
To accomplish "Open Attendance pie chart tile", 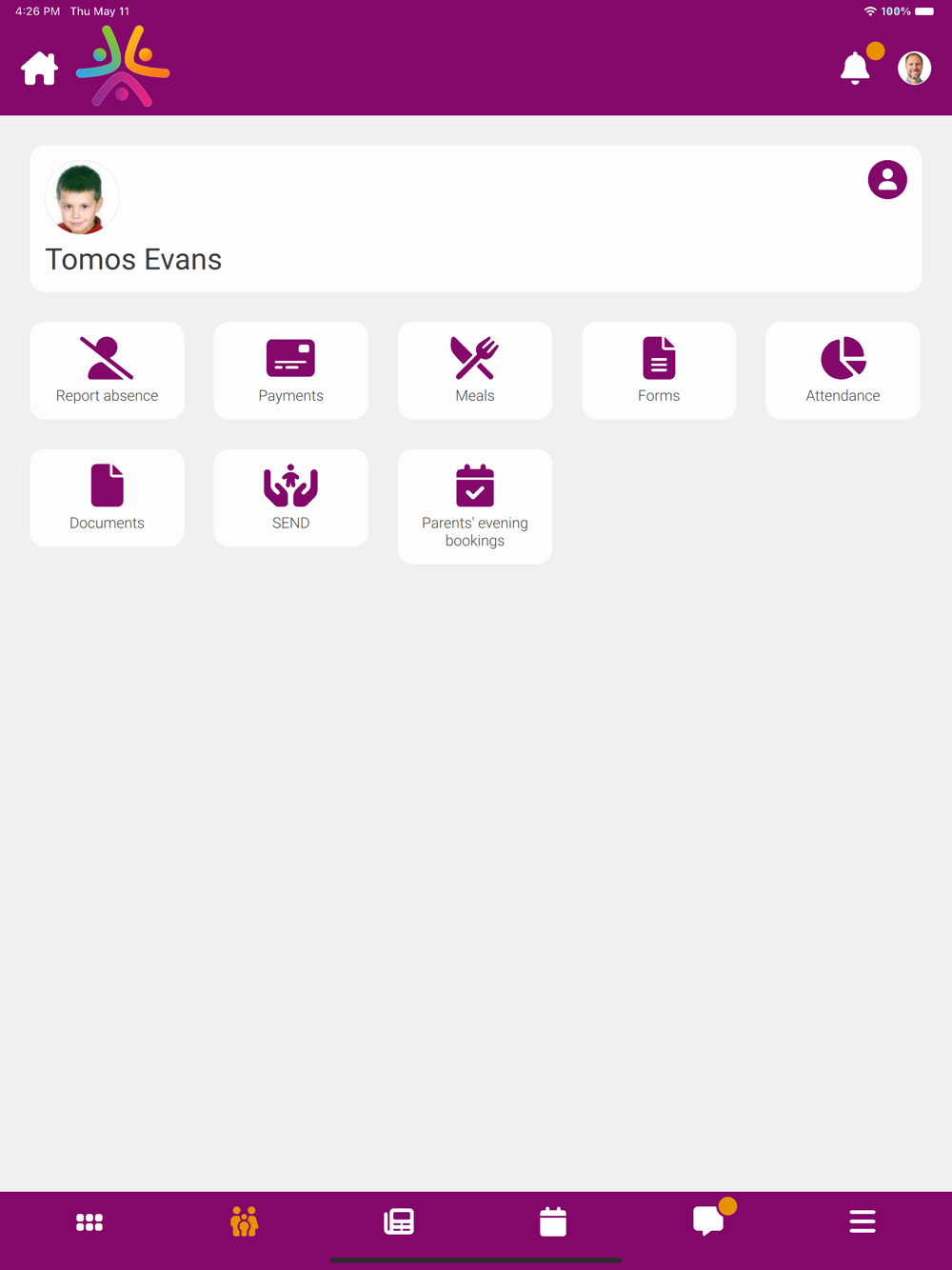I will coord(843,370).
